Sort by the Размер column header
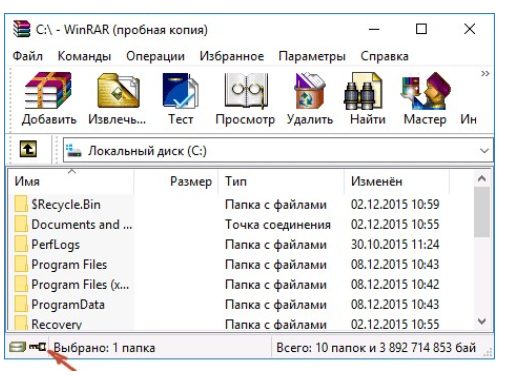This screenshot has height=377, width=507. point(176,181)
